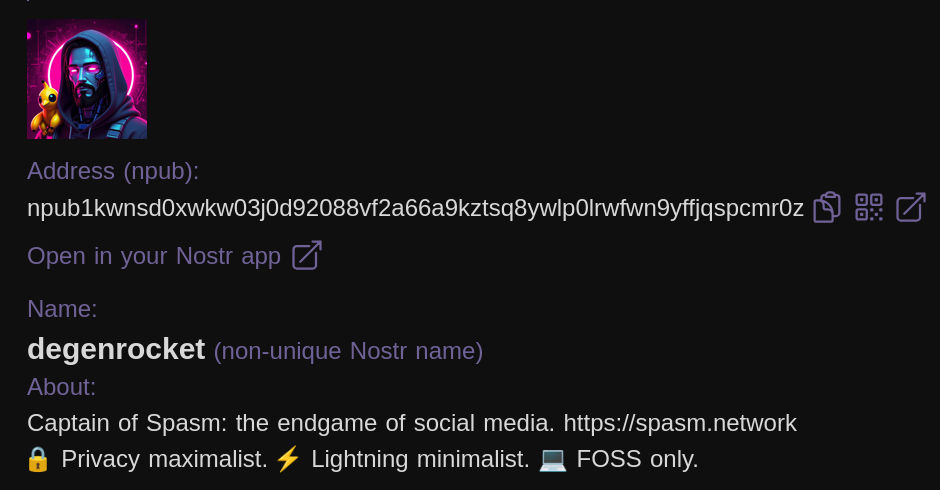Viewport: 940px width, 490px height.
Task: Click the "Privacy maximalist." text
Action: 164,459
